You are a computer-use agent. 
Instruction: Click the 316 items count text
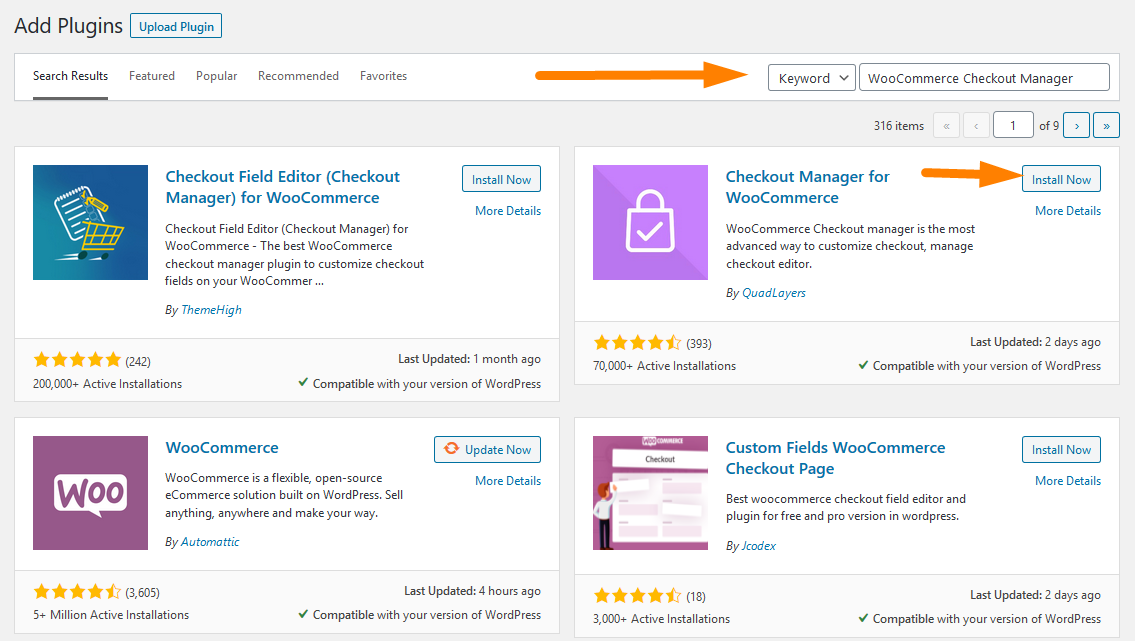click(x=898, y=125)
